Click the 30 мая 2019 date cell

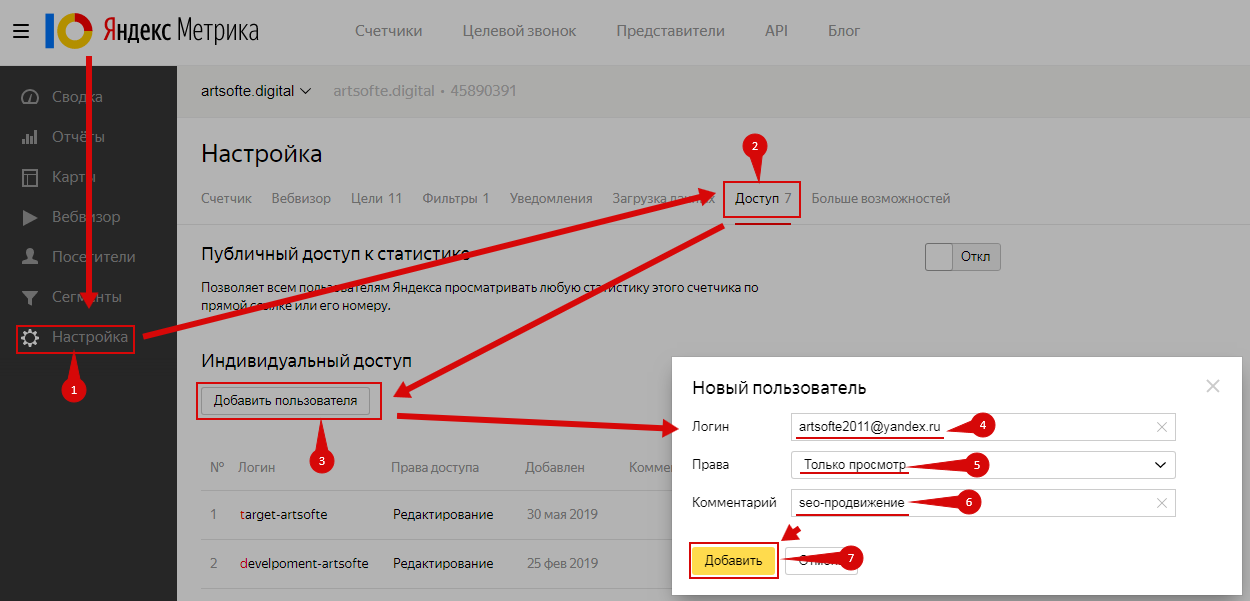[562, 514]
